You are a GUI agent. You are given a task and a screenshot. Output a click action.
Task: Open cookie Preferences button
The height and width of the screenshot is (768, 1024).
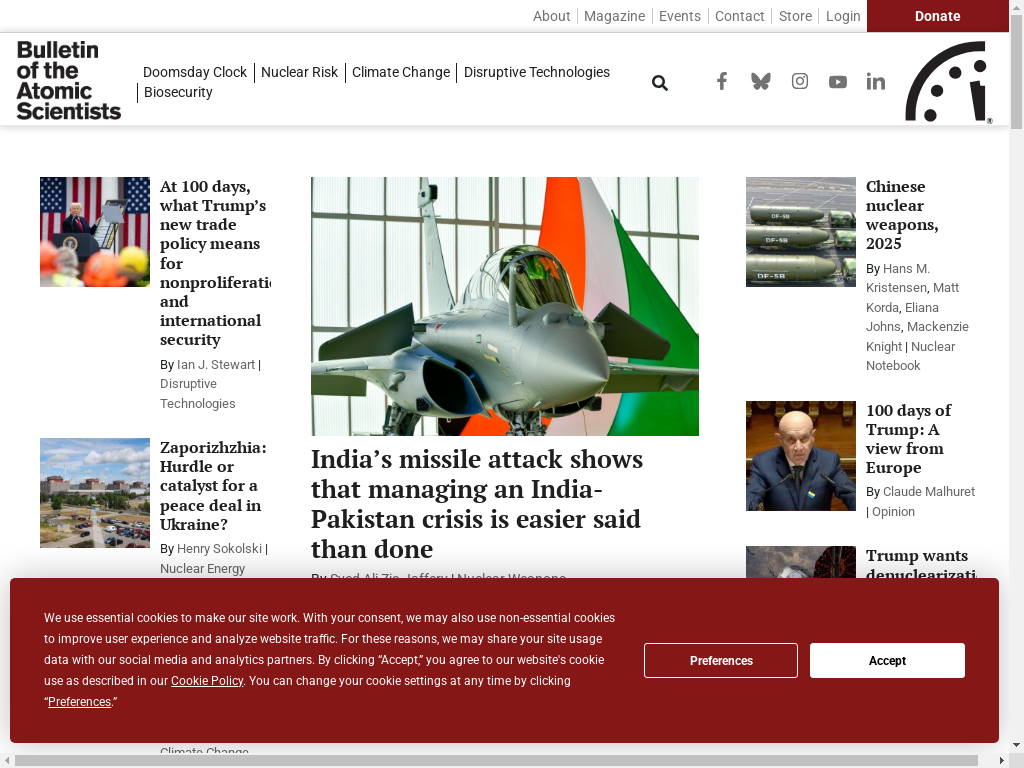tap(721, 660)
